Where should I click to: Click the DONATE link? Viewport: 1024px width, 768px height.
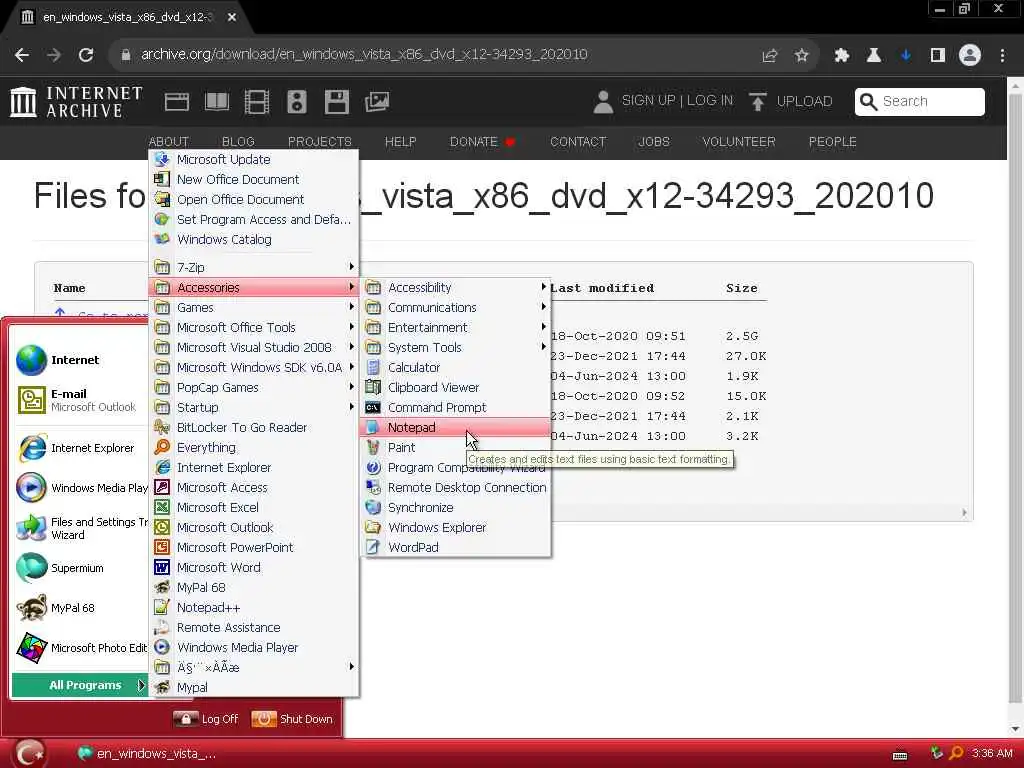[x=482, y=142]
